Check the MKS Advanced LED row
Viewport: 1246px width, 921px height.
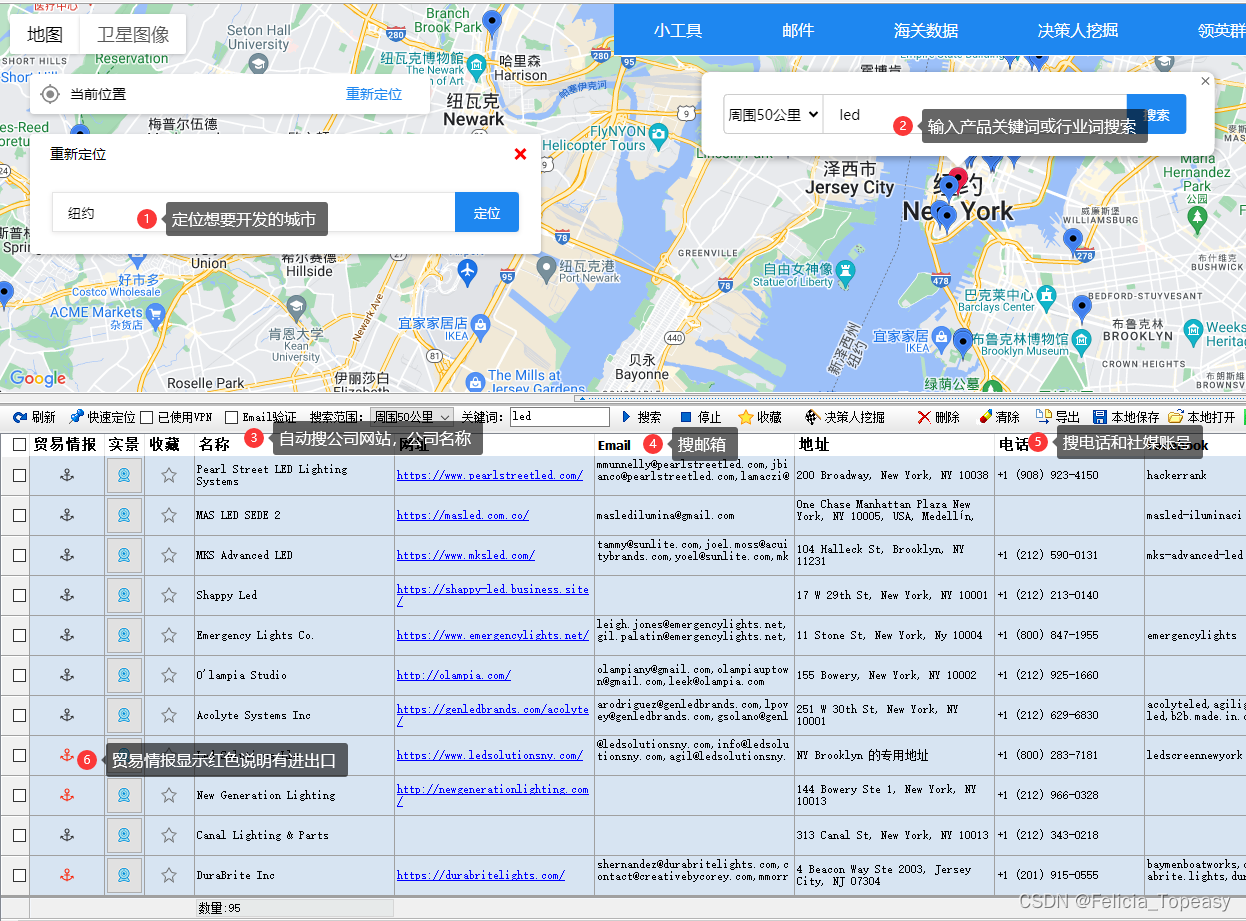coord(20,555)
